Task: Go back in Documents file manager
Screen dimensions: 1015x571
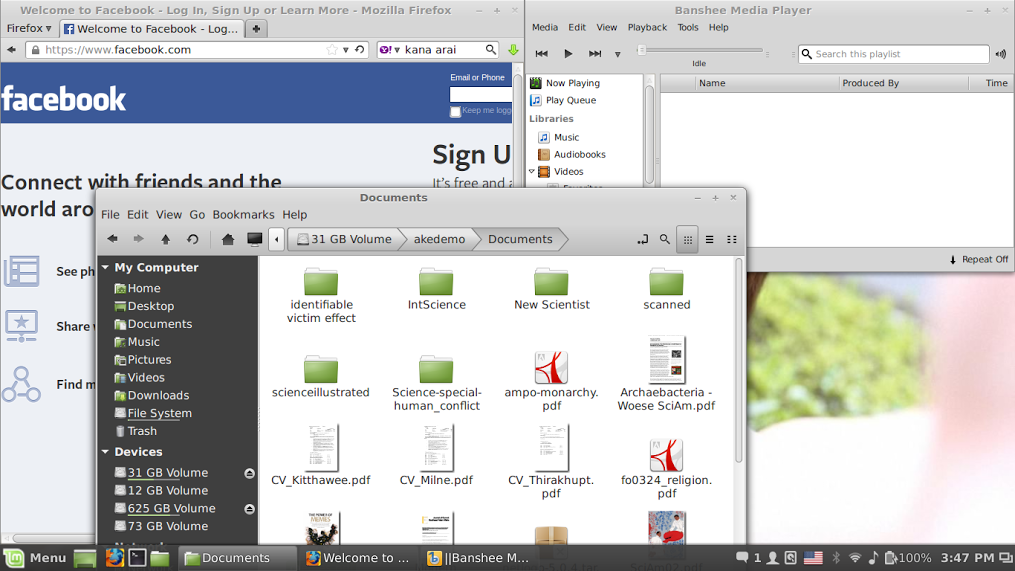Action: 113,239
